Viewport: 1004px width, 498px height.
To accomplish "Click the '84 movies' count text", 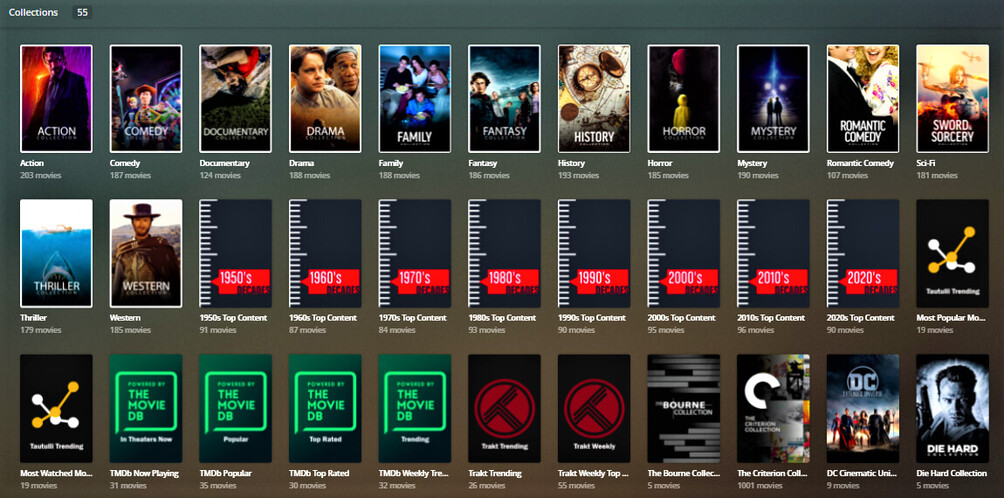I will point(397,330).
